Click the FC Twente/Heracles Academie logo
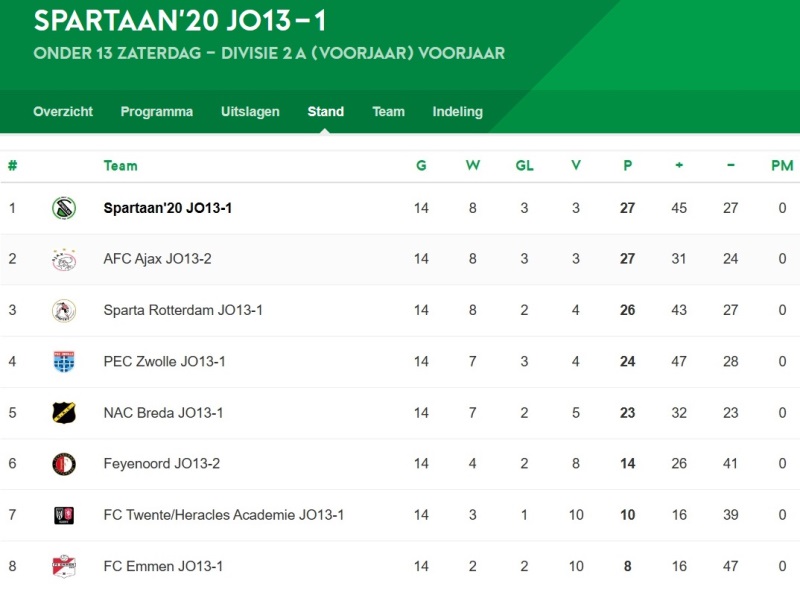The height and width of the screenshot is (589, 800). click(x=64, y=515)
